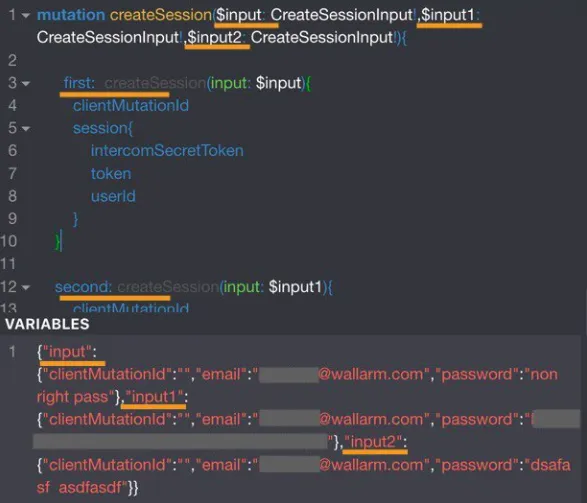The width and height of the screenshot is (587, 503).
Task: Click the intercomSecretToken field
Action: [167, 150]
